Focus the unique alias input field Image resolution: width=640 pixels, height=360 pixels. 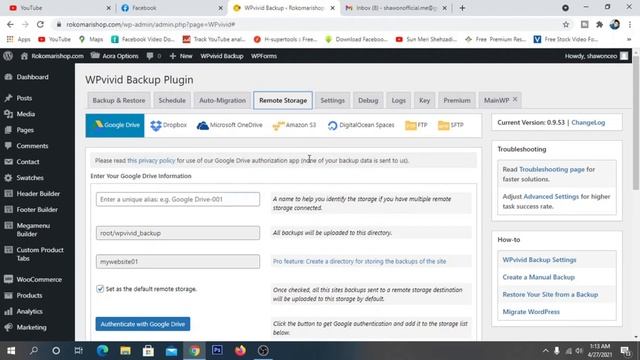[x=178, y=199]
